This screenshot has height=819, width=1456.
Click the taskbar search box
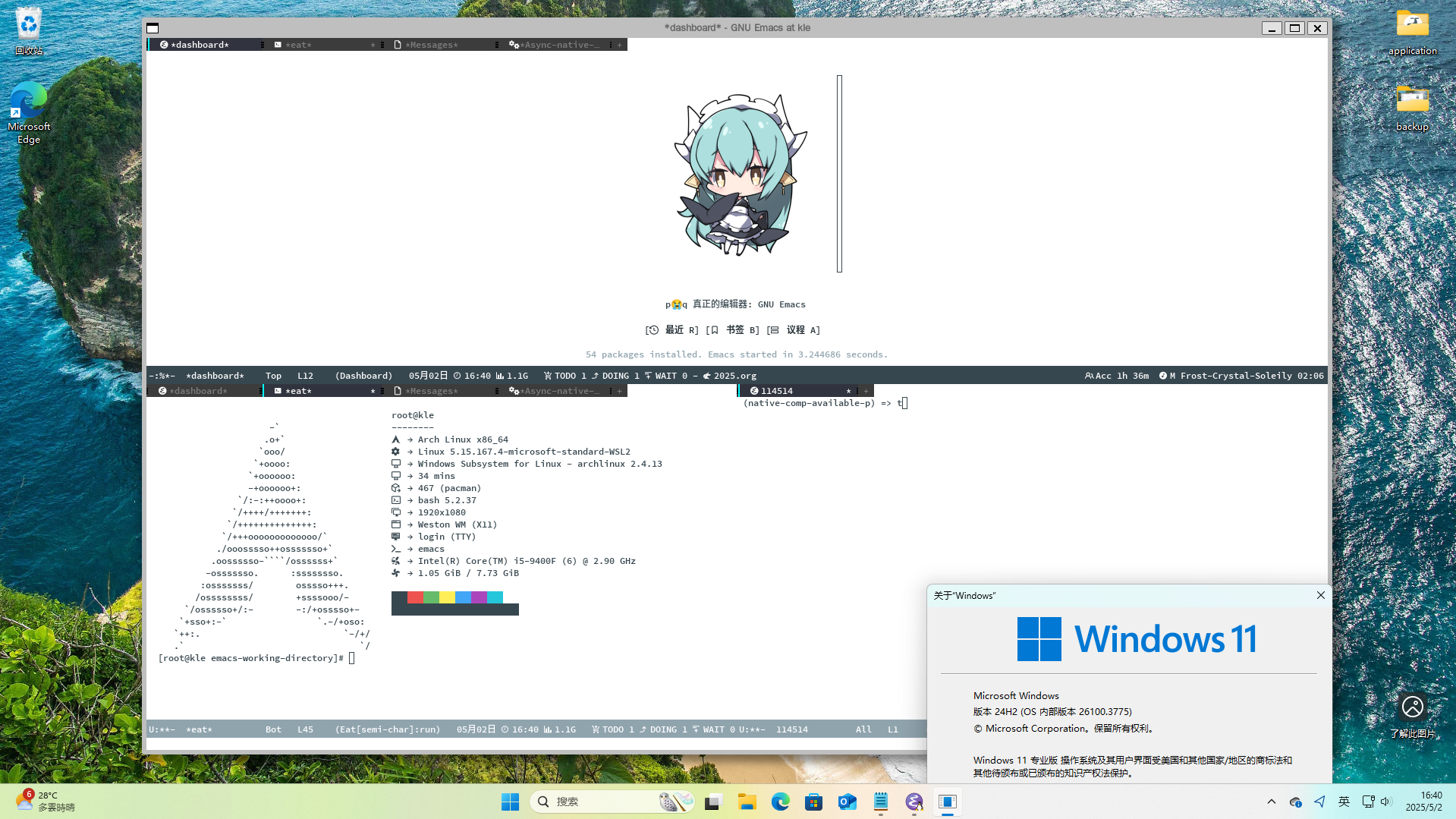click(612, 802)
